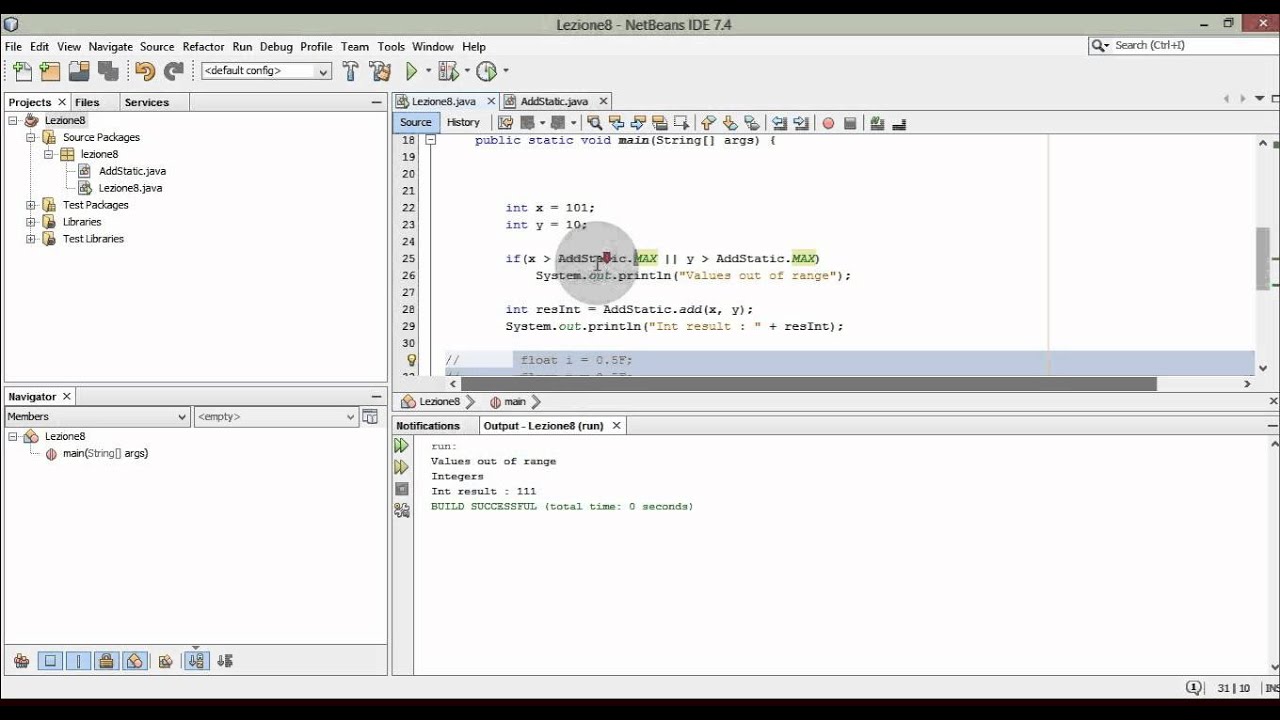This screenshot has height=720, width=1280.
Task: Click the New Project toolbar icon
Action: click(x=50, y=71)
